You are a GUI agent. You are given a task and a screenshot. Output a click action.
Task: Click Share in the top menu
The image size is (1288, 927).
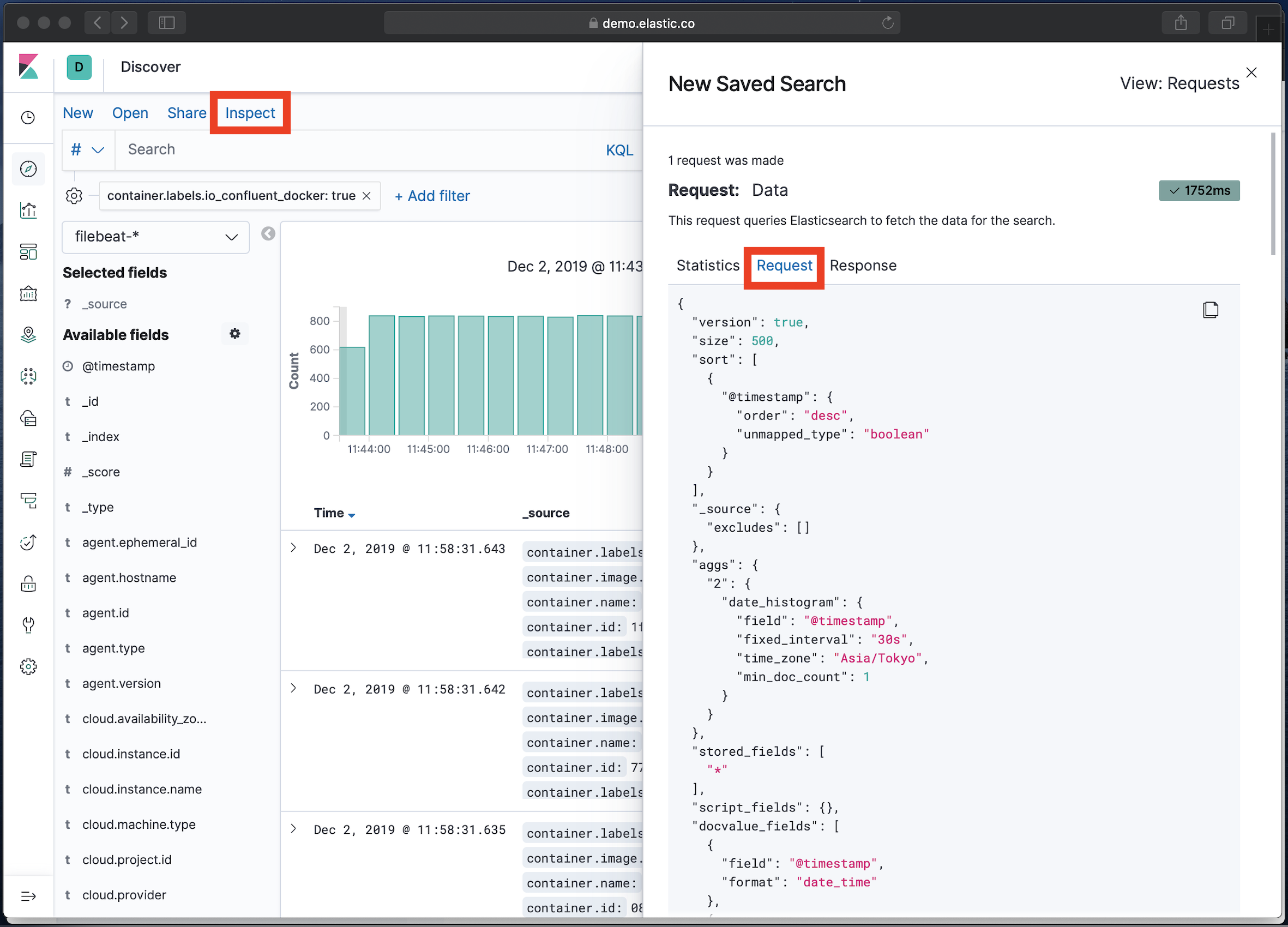(186, 113)
